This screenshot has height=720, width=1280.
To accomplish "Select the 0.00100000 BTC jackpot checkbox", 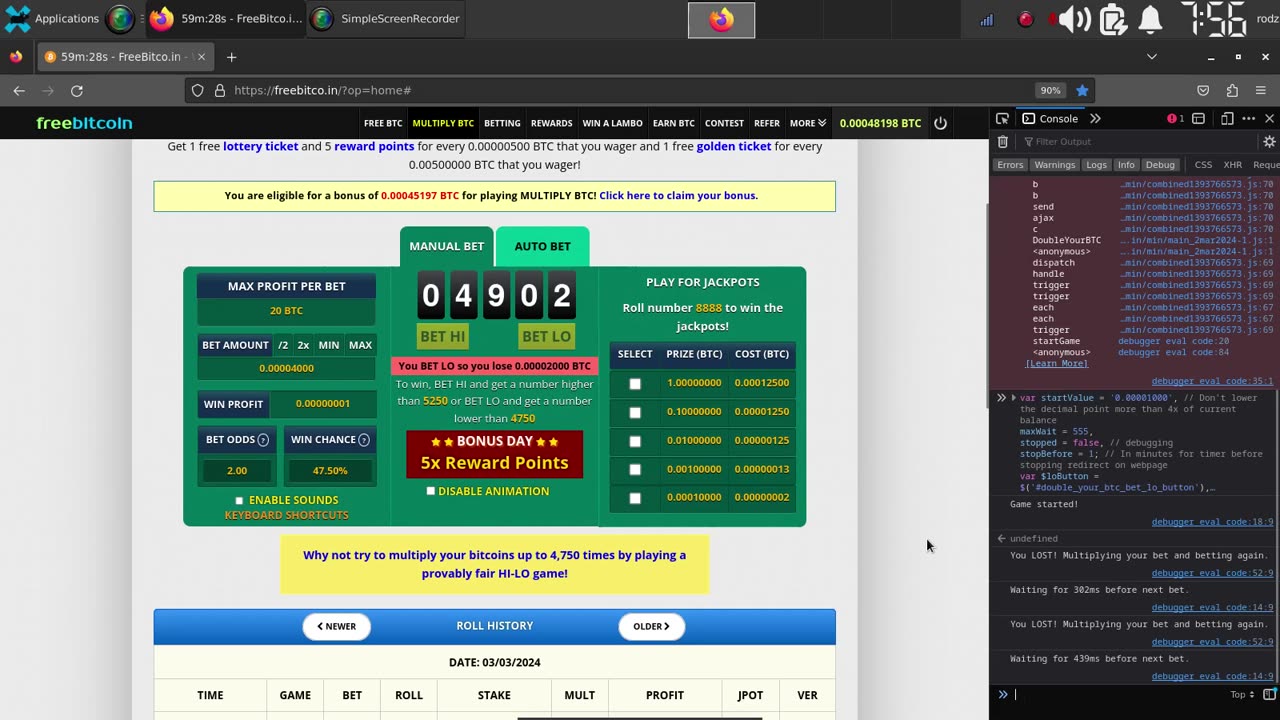I will point(635,469).
